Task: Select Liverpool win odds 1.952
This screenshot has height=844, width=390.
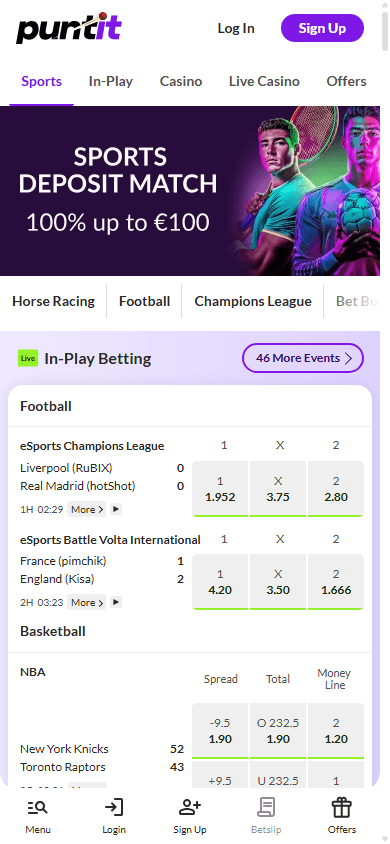Action: coord(220,489)
